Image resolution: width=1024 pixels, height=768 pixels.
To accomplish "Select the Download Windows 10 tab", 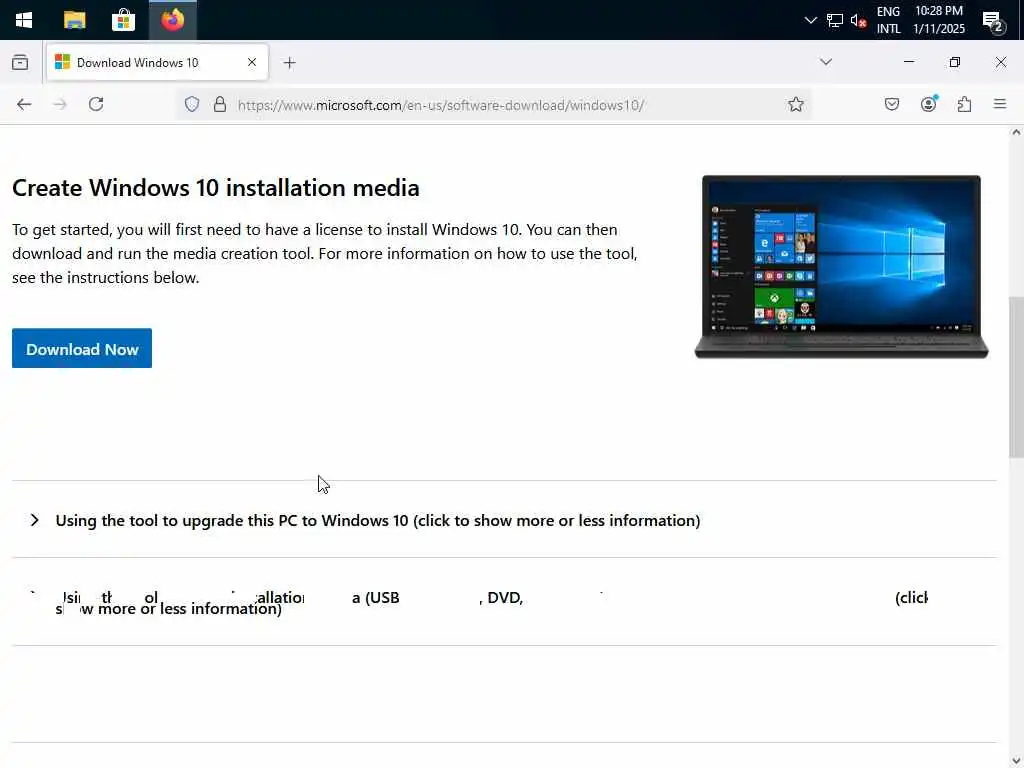I will click(x=157, y=62).
